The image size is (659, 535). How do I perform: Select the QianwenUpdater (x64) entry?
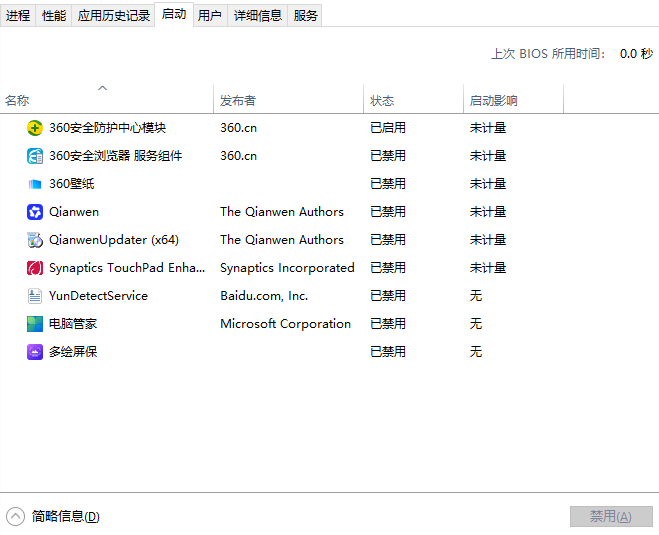[x=114, y=240]
